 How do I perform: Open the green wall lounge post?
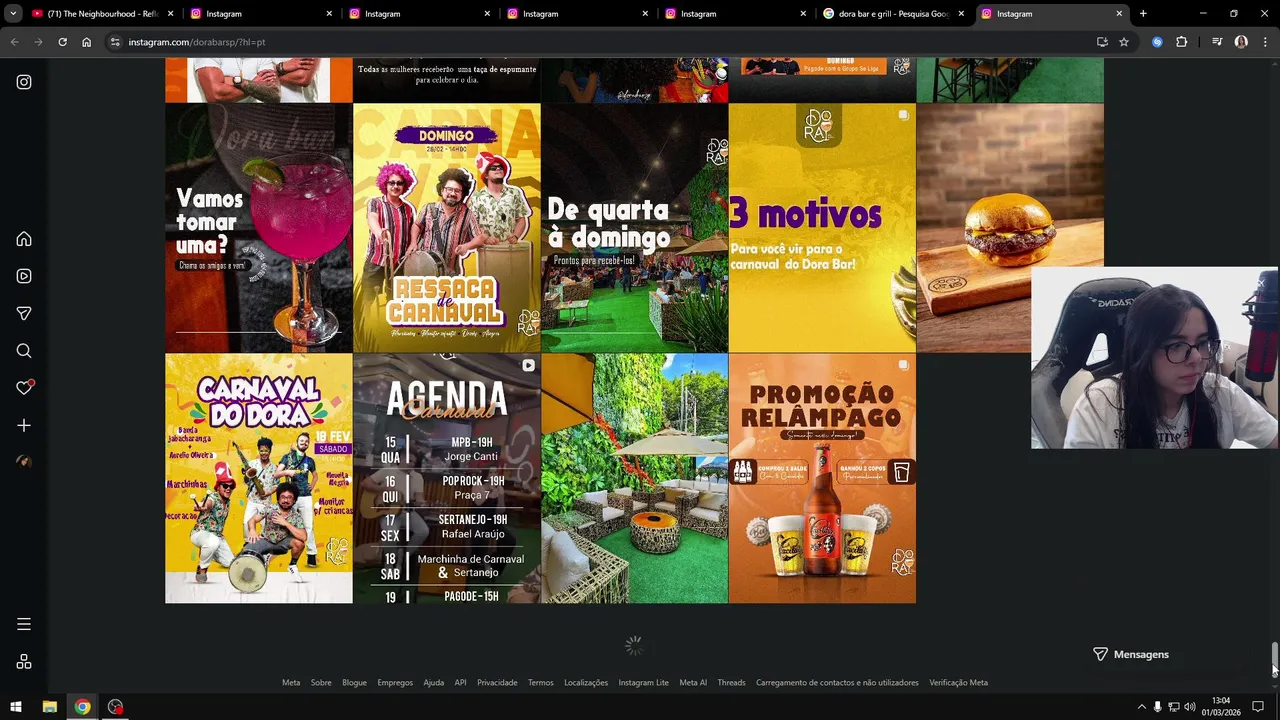pyautogui.click(x=634, y=478)
